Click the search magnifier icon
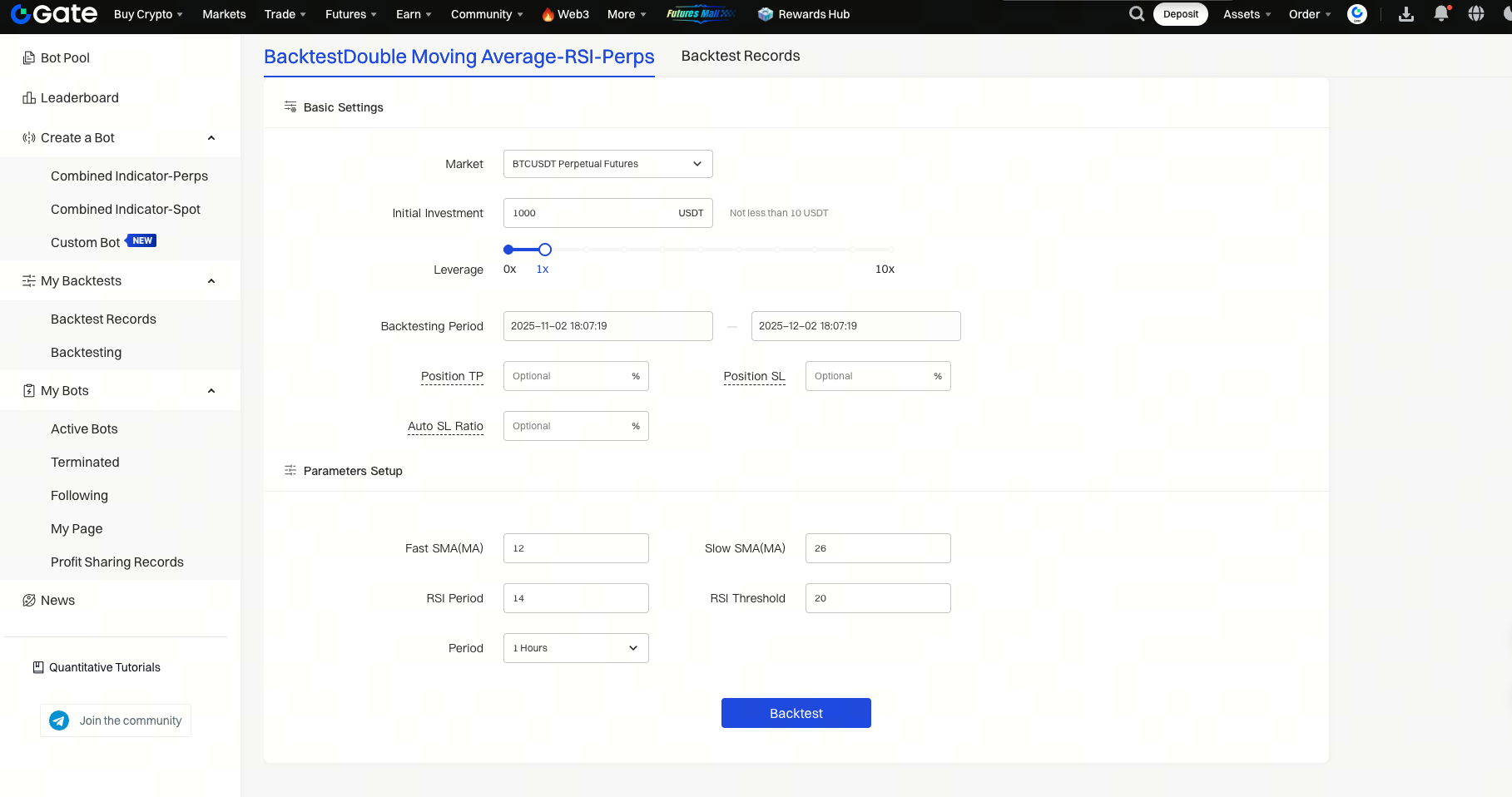The image size is (1512, 797). pos(1136,14)
